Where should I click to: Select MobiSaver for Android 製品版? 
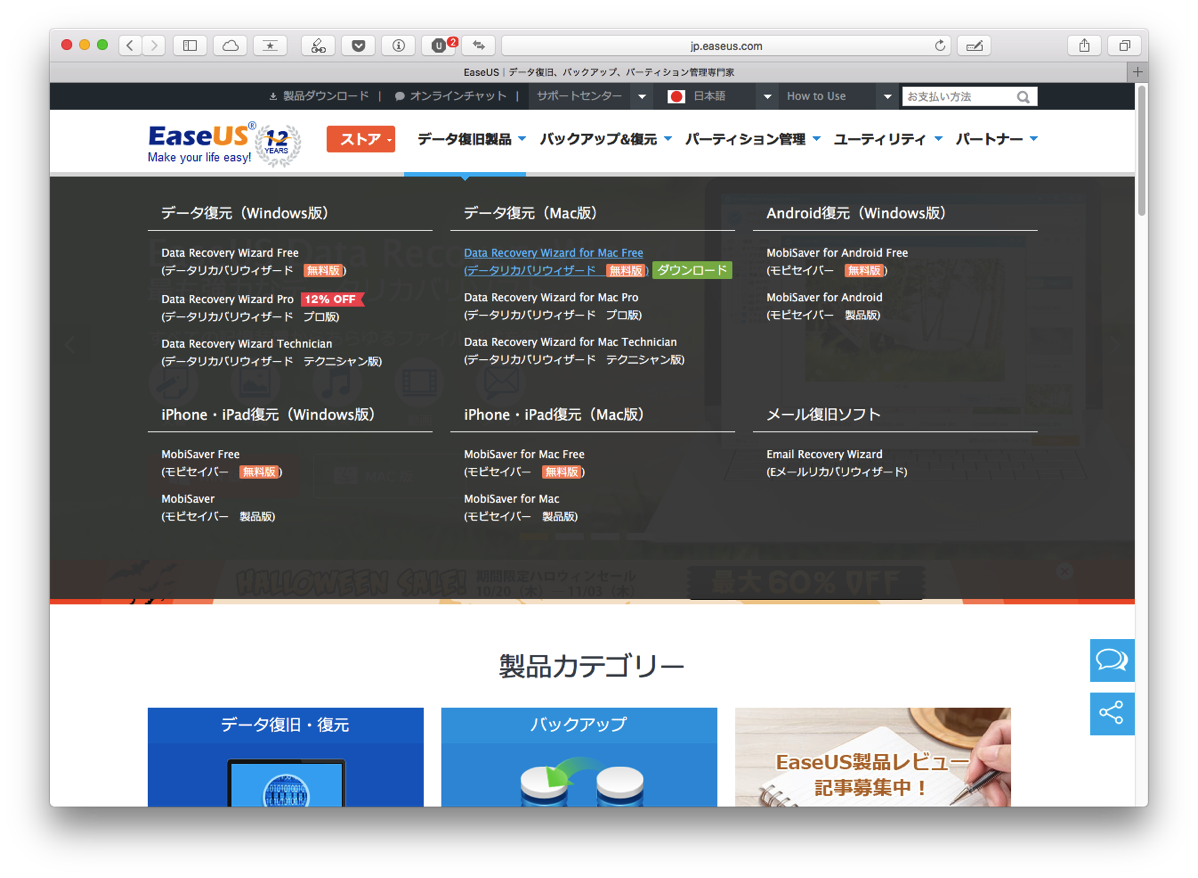click(824, 306)
